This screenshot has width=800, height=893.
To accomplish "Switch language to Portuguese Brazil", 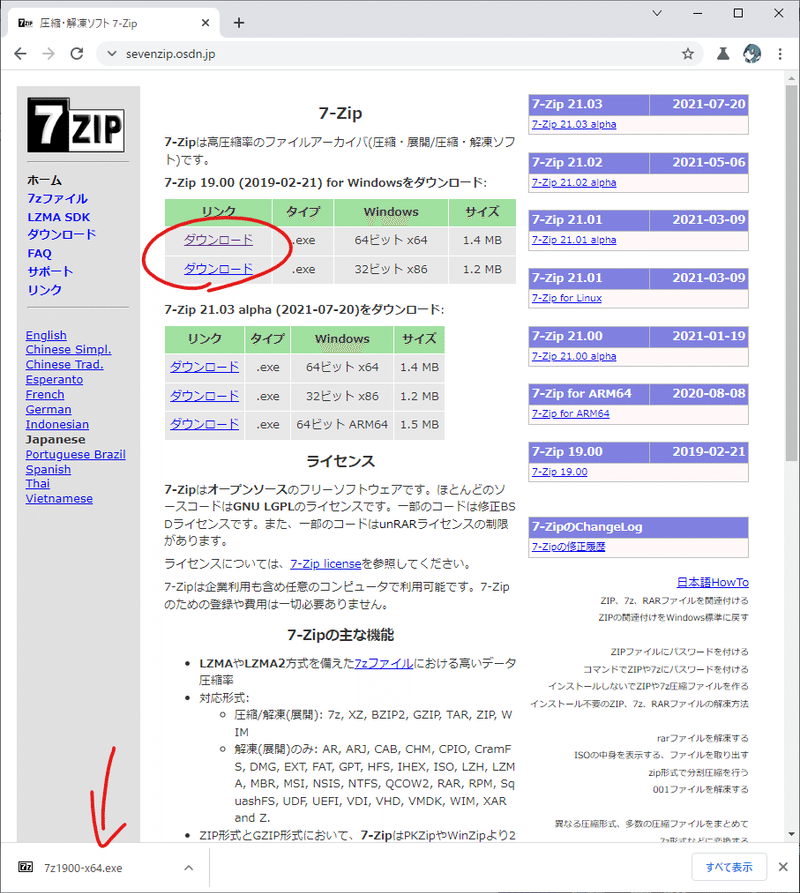I will (x=76, y=454).
